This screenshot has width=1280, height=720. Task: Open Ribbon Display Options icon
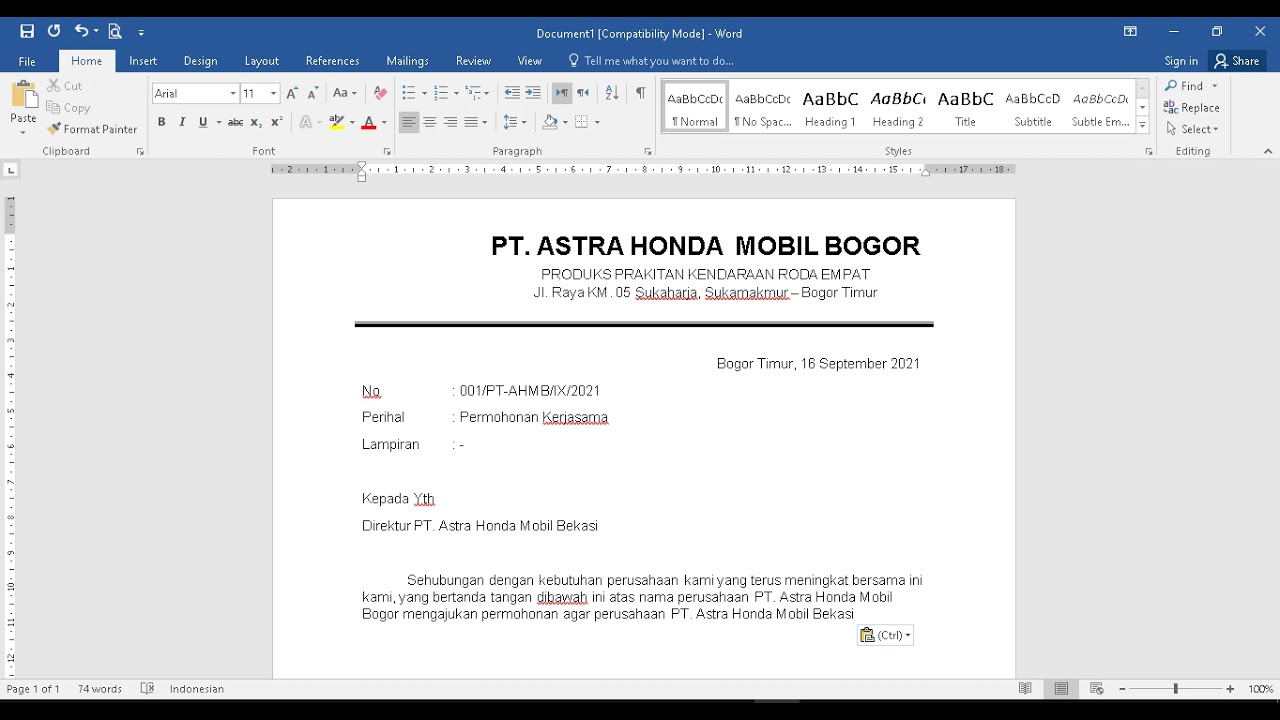(x=1131, y=32)
